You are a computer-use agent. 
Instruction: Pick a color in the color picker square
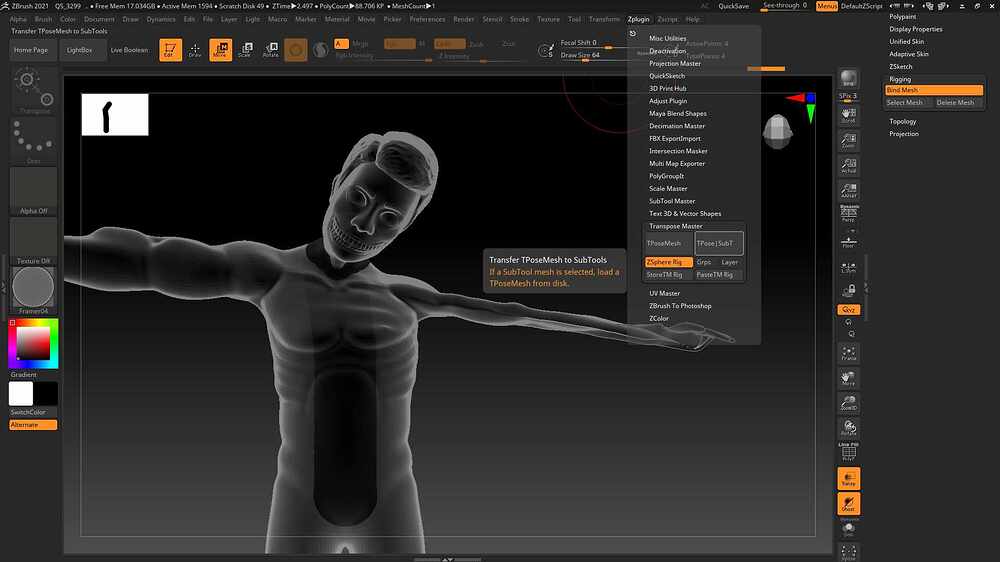coord(33,343)
